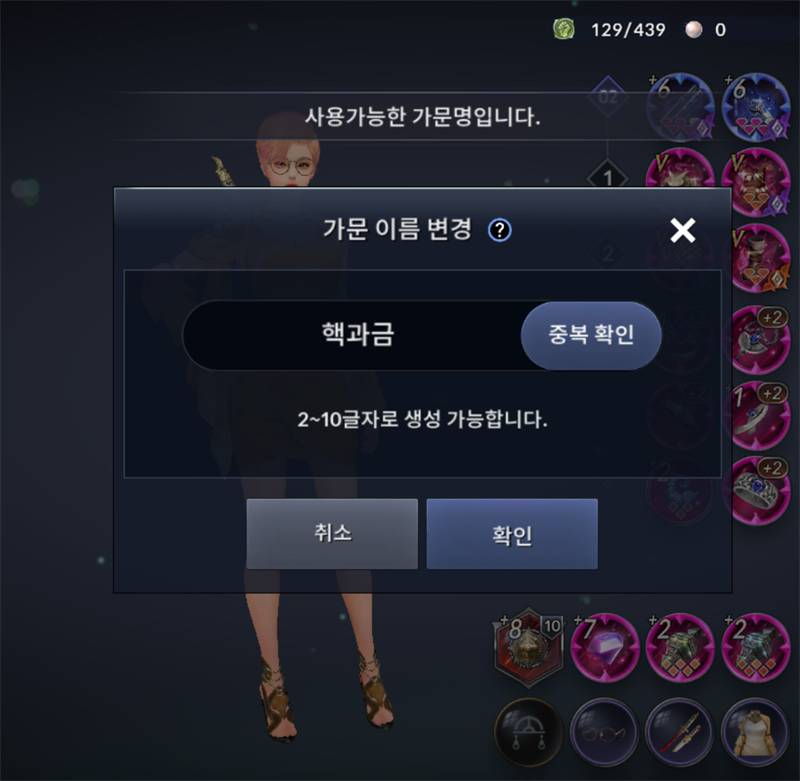The height and width of the screenshot is (781, 800).
Task: Select the rightmost +2 boots equipment slot
Action: coord(755,648)
